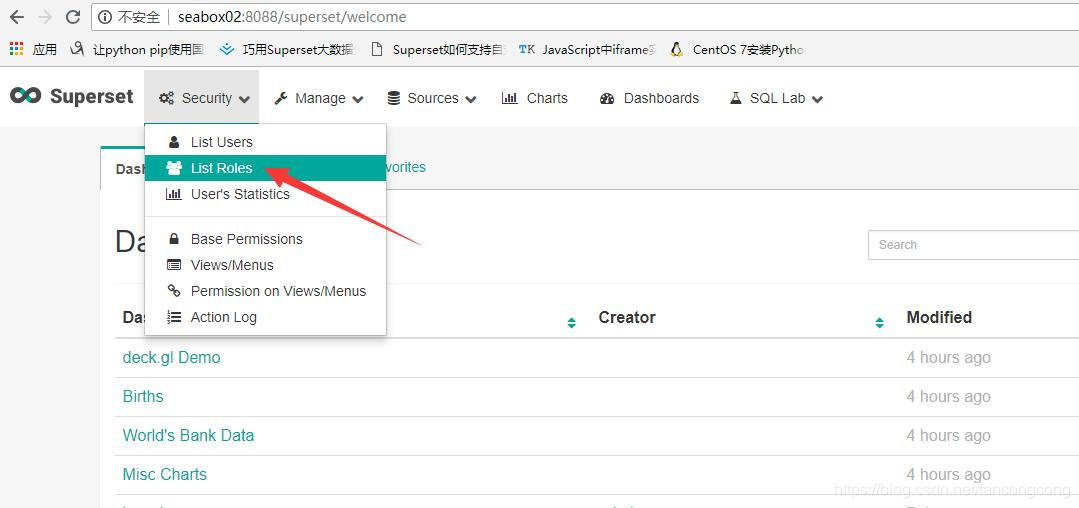Screen dimensions: 1079x508
Task: Open the CentOS 7 bookmark penguin icon
Action: [676, 50]
